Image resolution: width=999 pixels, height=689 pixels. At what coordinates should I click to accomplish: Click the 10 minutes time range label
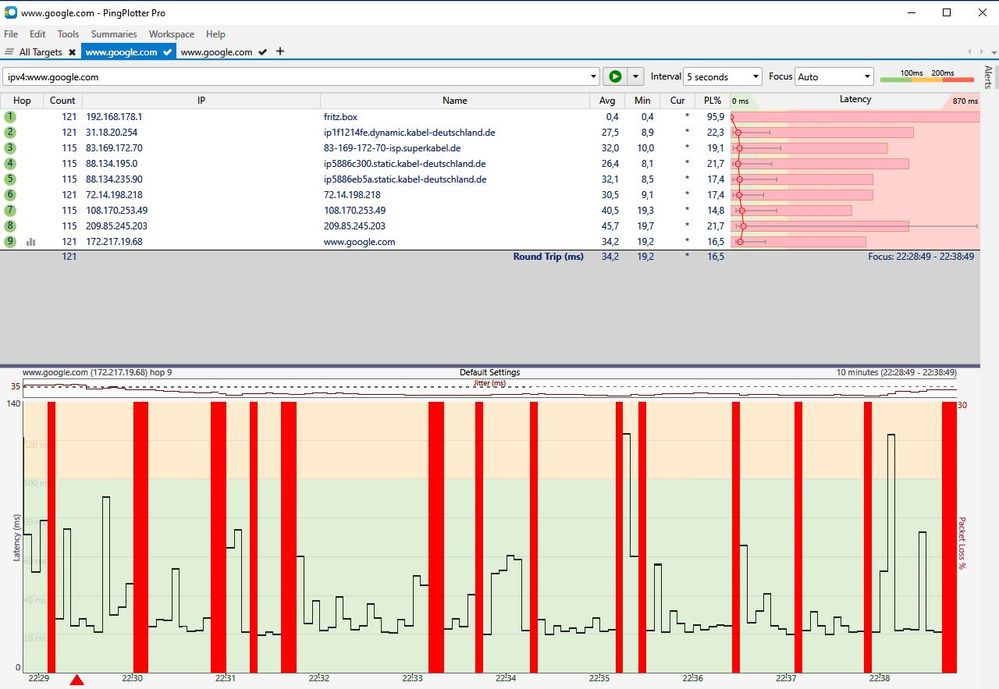pyautogui.click(x=896, y=372)
